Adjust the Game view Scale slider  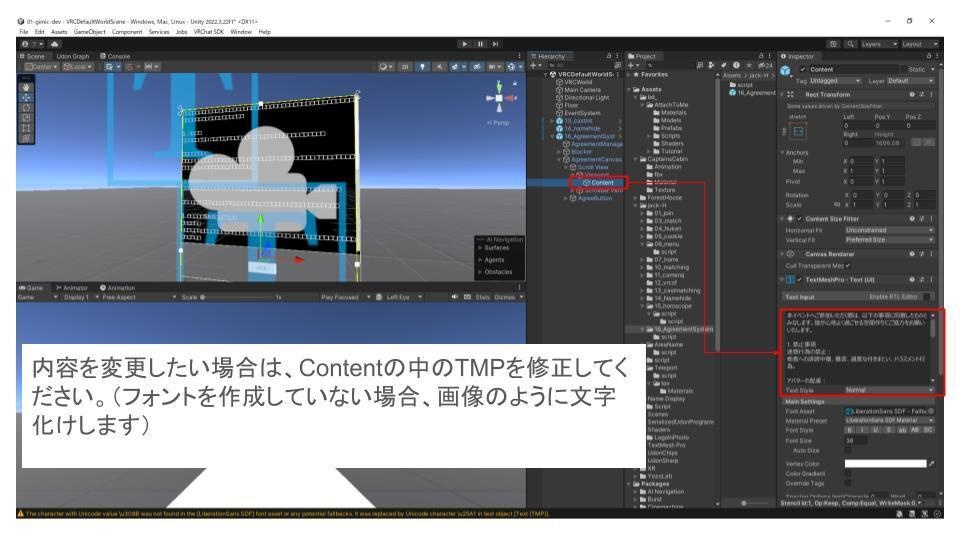236,298
